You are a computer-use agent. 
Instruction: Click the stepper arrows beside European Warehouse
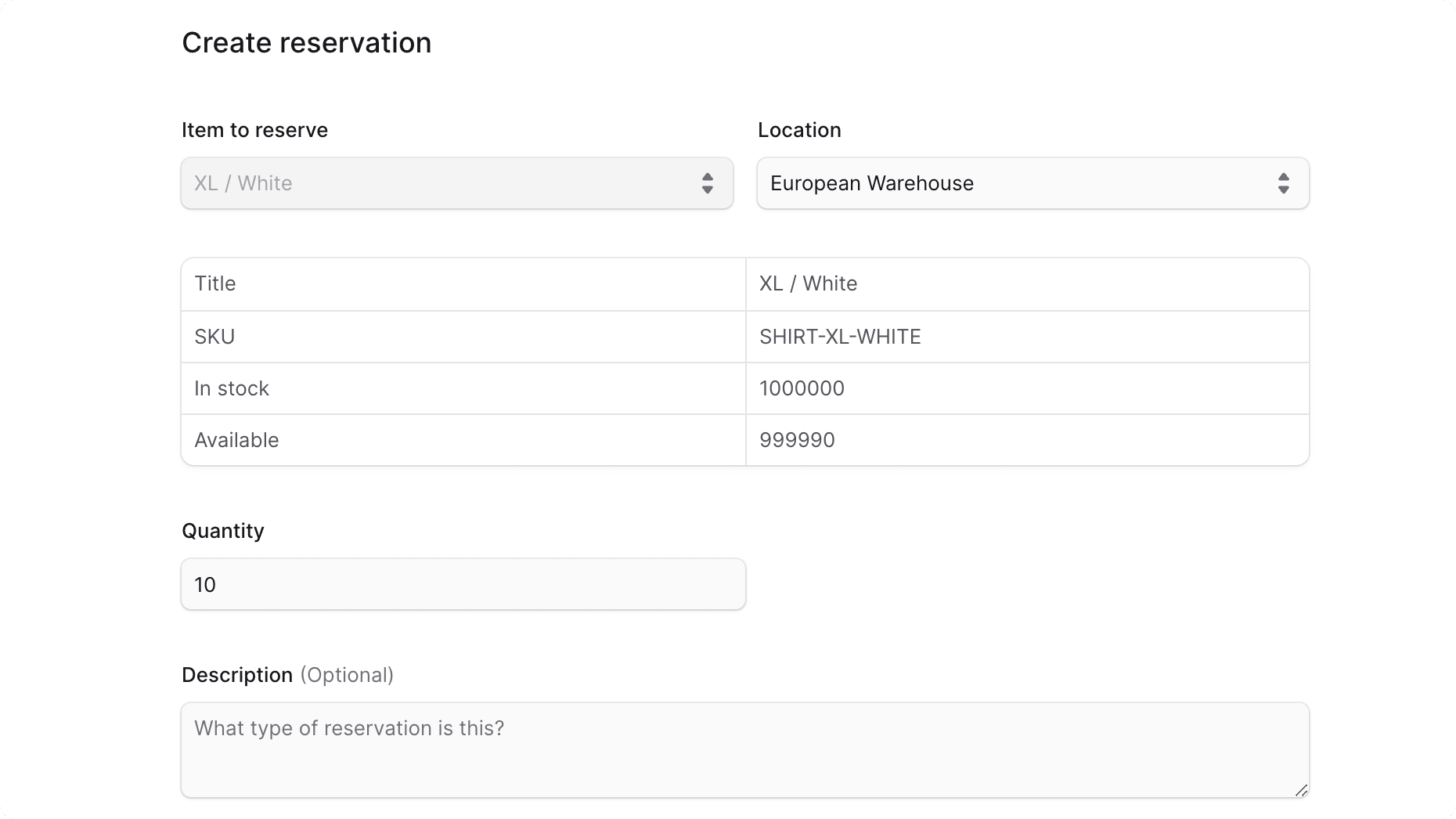point(1284,183)
